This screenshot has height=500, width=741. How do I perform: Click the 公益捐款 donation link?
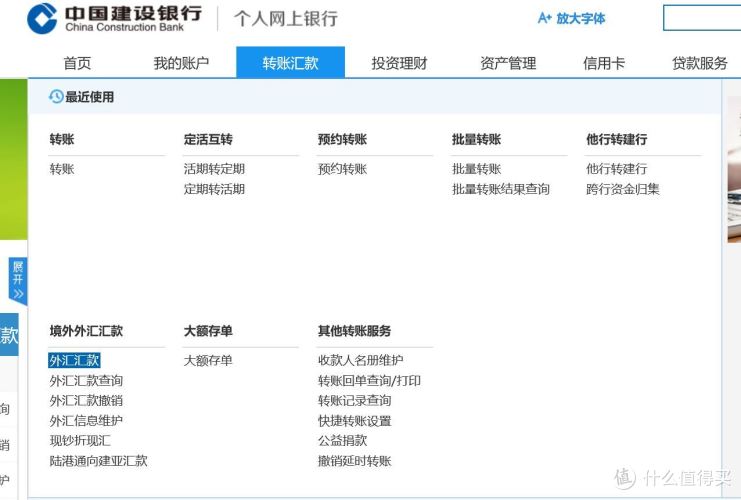[342, 440]
